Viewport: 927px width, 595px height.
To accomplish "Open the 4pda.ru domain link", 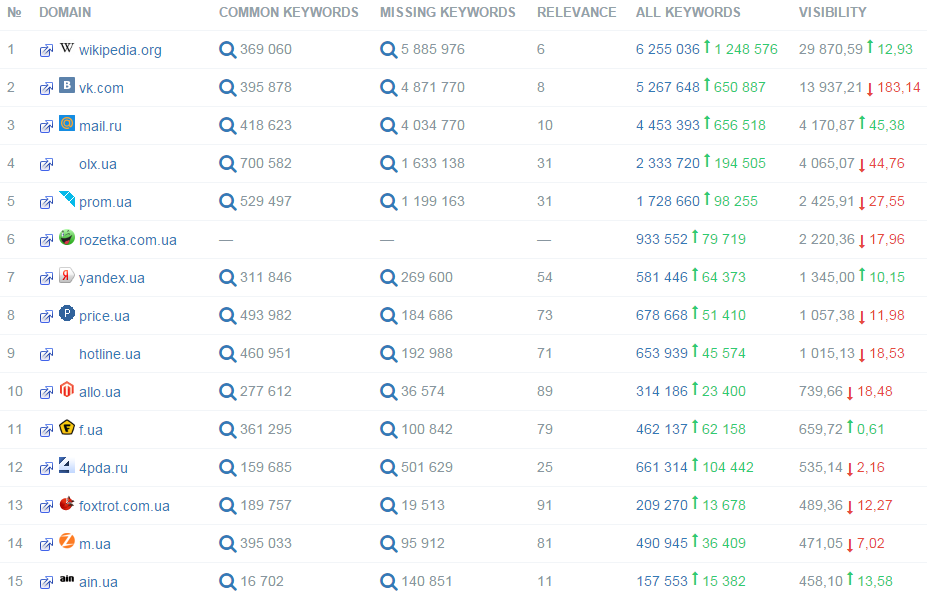I will tap(103, 468).
